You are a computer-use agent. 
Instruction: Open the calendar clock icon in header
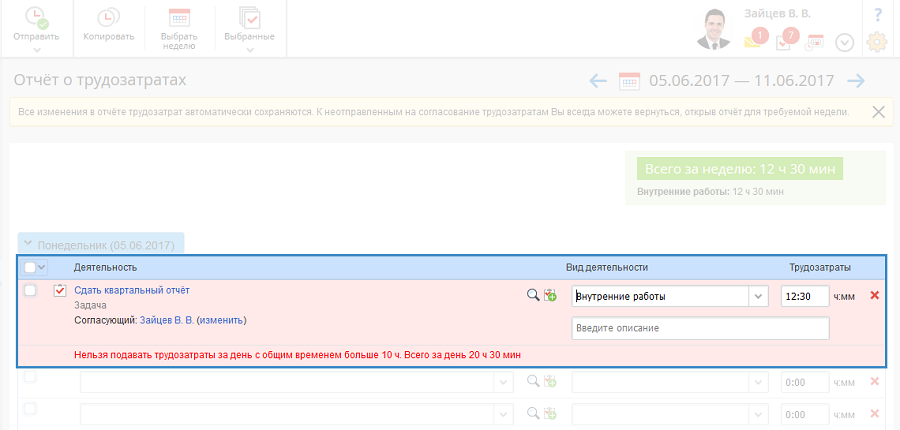pyautogui.click(x=813, y=42)
